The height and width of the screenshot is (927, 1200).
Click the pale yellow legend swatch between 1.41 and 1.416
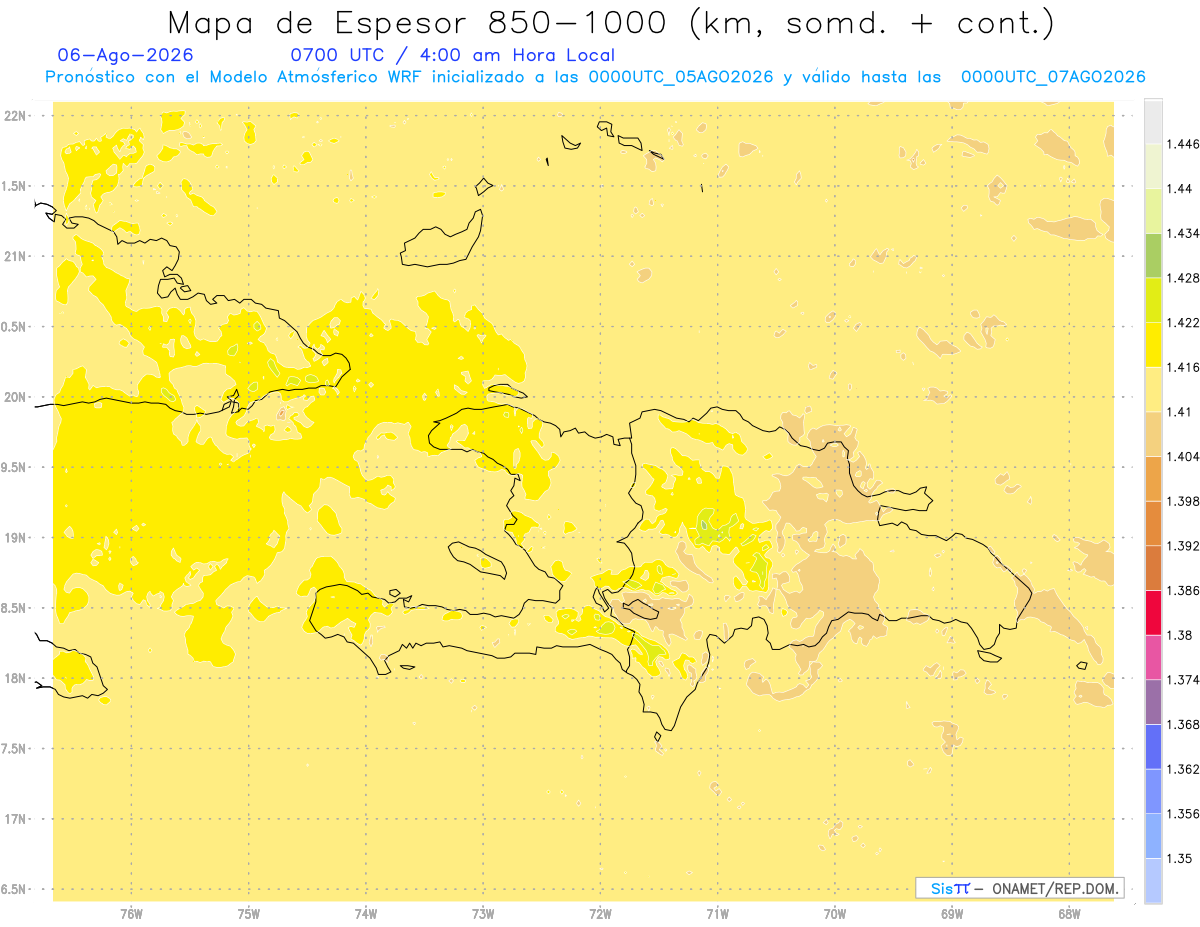click(1153, 390)
